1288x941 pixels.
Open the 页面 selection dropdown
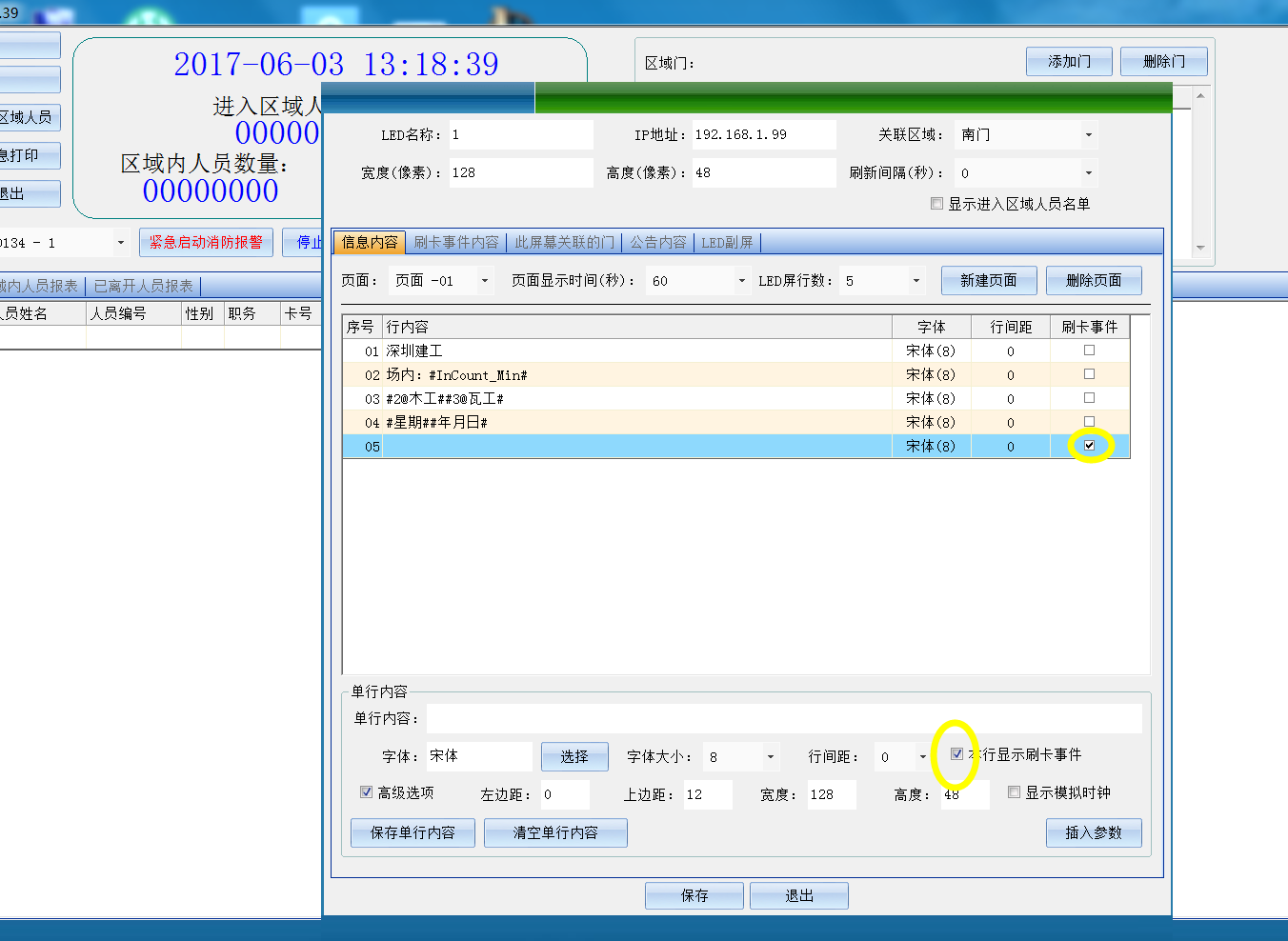tap(484, 281)
